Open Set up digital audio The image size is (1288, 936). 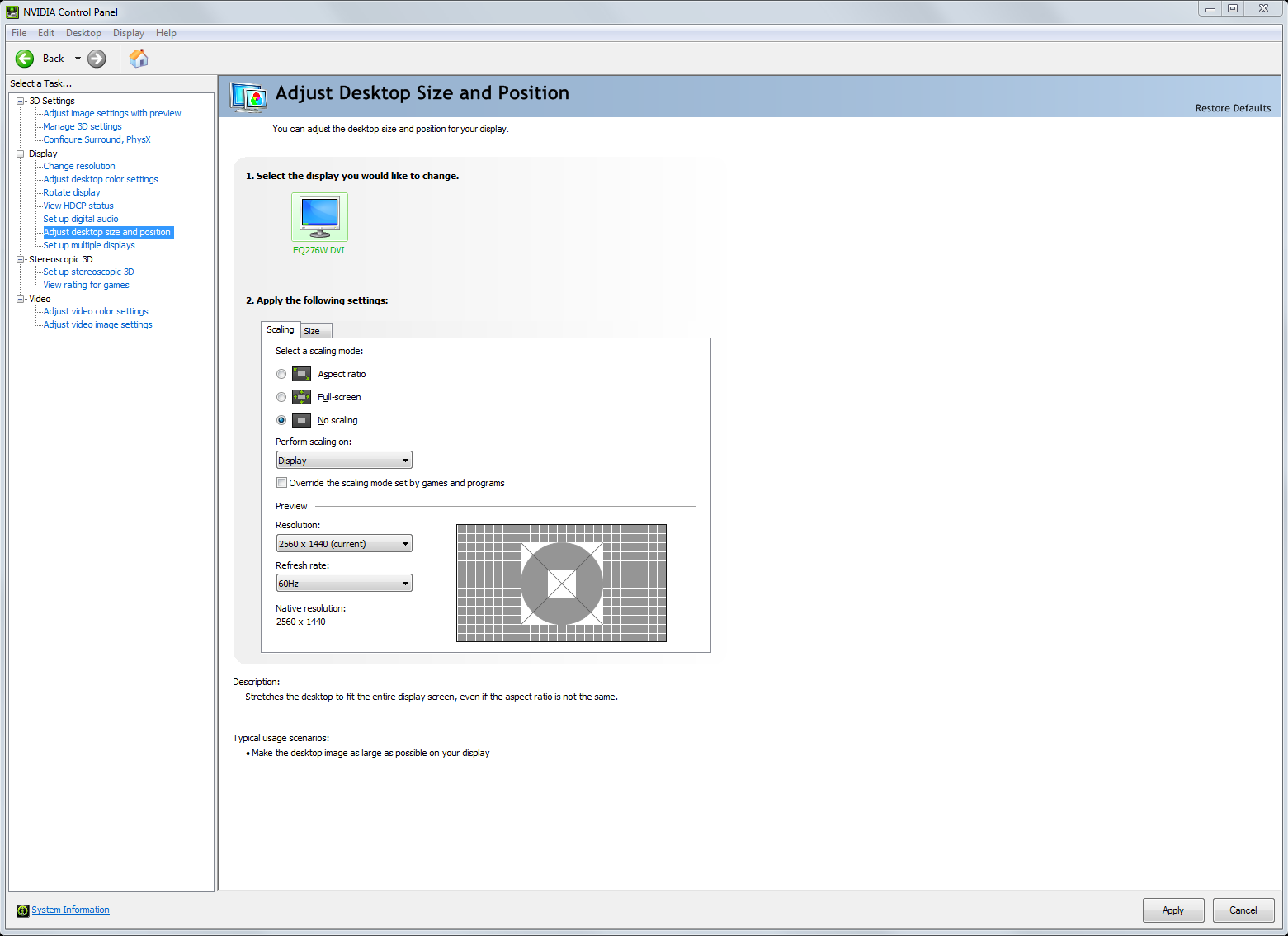(81, 219)
